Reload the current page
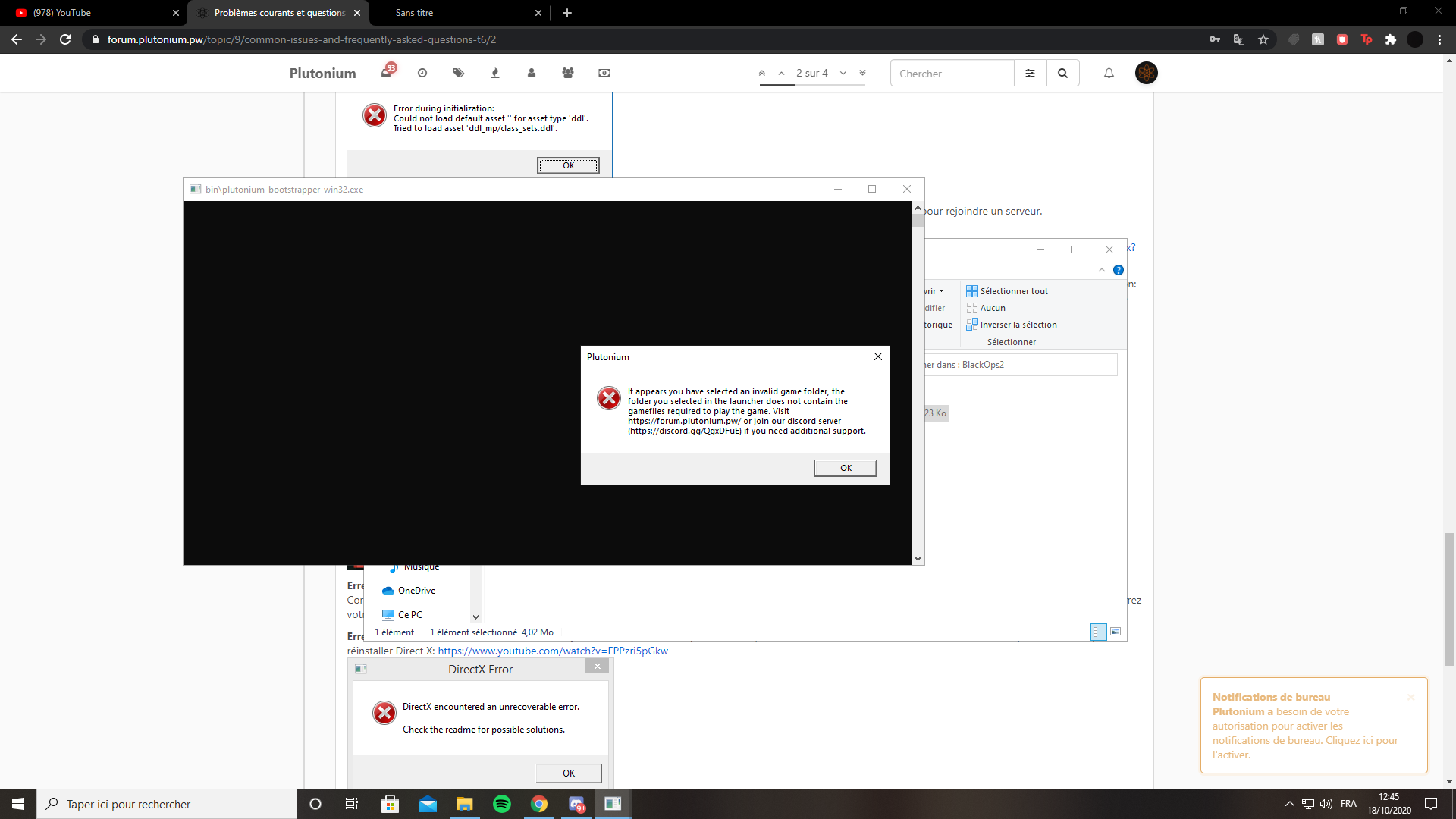1456x819 pixels. [65, 39]
